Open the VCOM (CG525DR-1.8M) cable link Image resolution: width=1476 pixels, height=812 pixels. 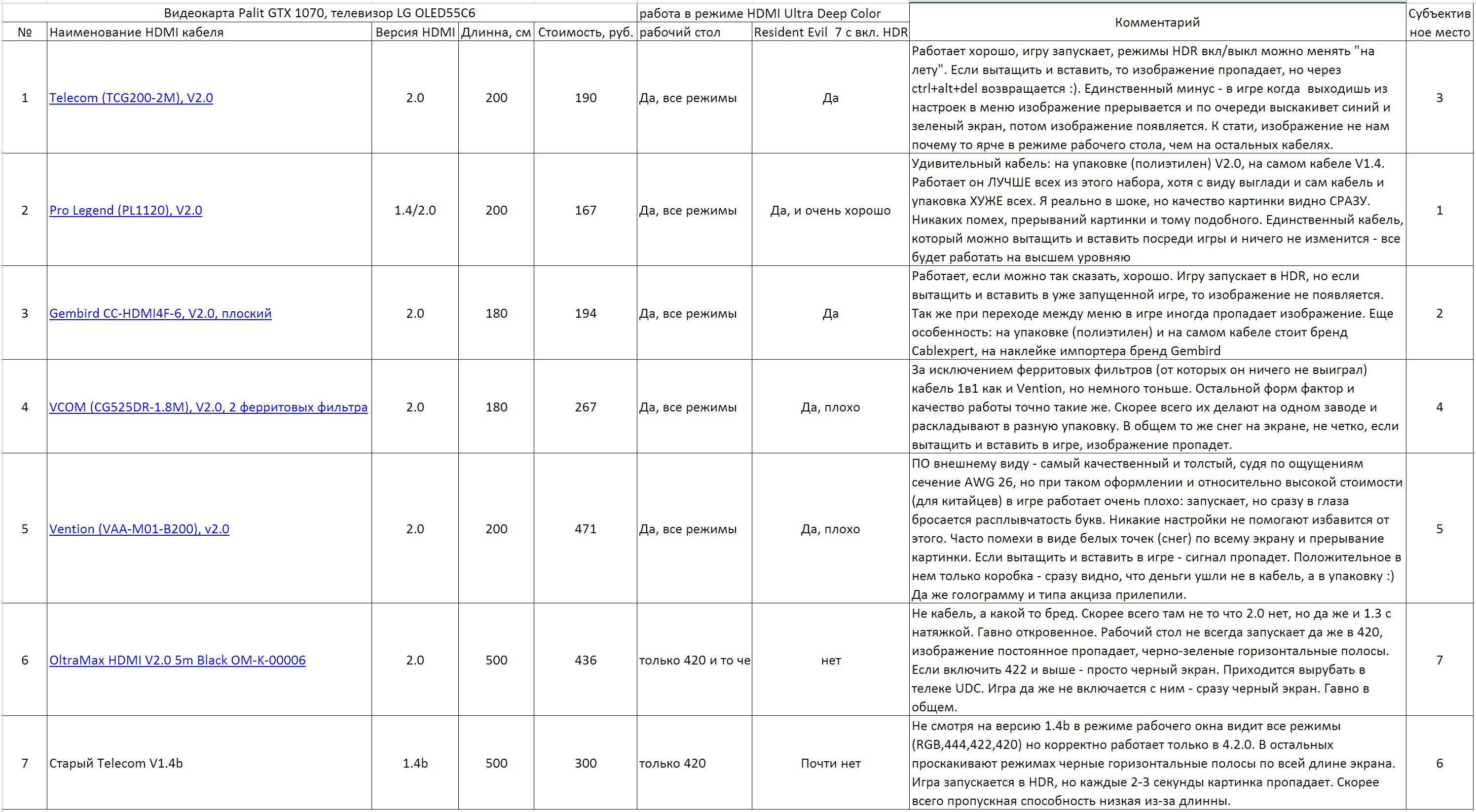tap(208, 407)
